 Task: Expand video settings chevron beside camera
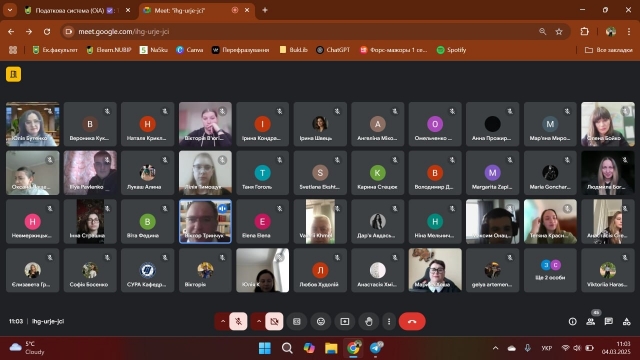tap(259, 322)
